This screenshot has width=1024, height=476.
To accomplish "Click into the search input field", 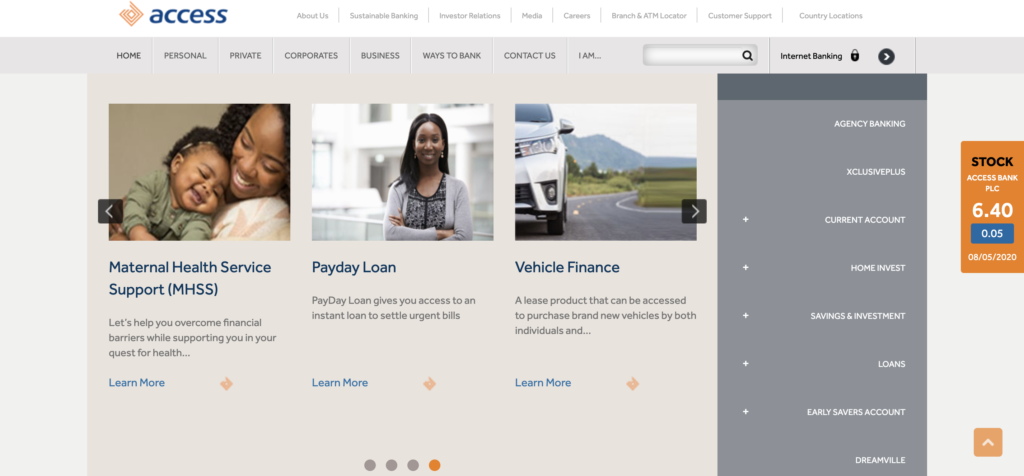I will [x=693, y=56].
